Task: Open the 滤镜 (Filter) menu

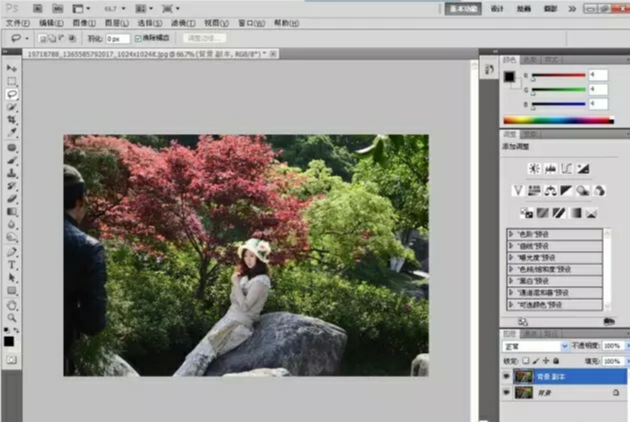Action: (181, 22)
